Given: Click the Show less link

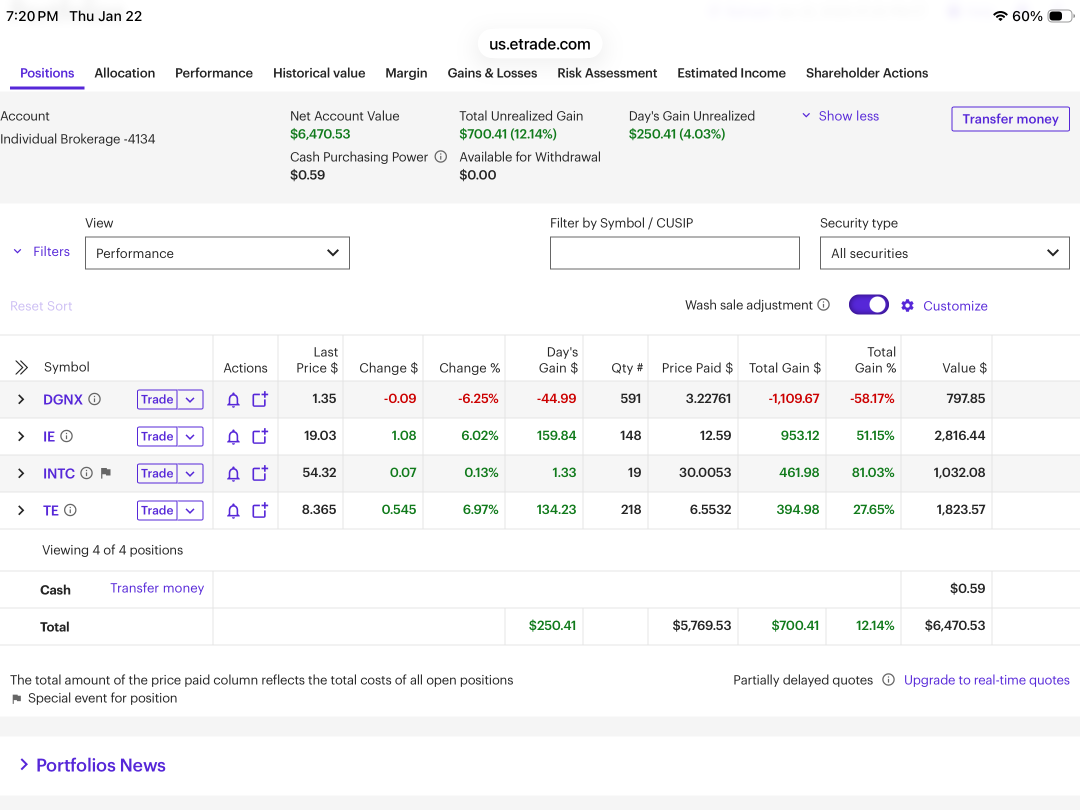Looking at the screenshot, I should click(x=848, y=116).
